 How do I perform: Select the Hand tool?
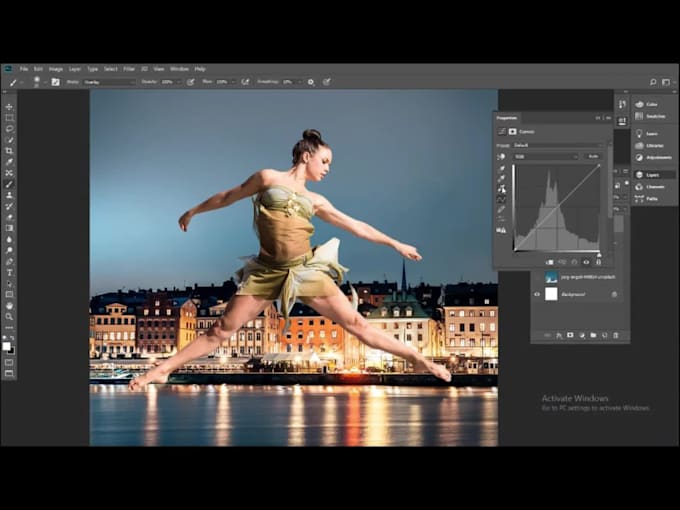(x=9, y=306)
